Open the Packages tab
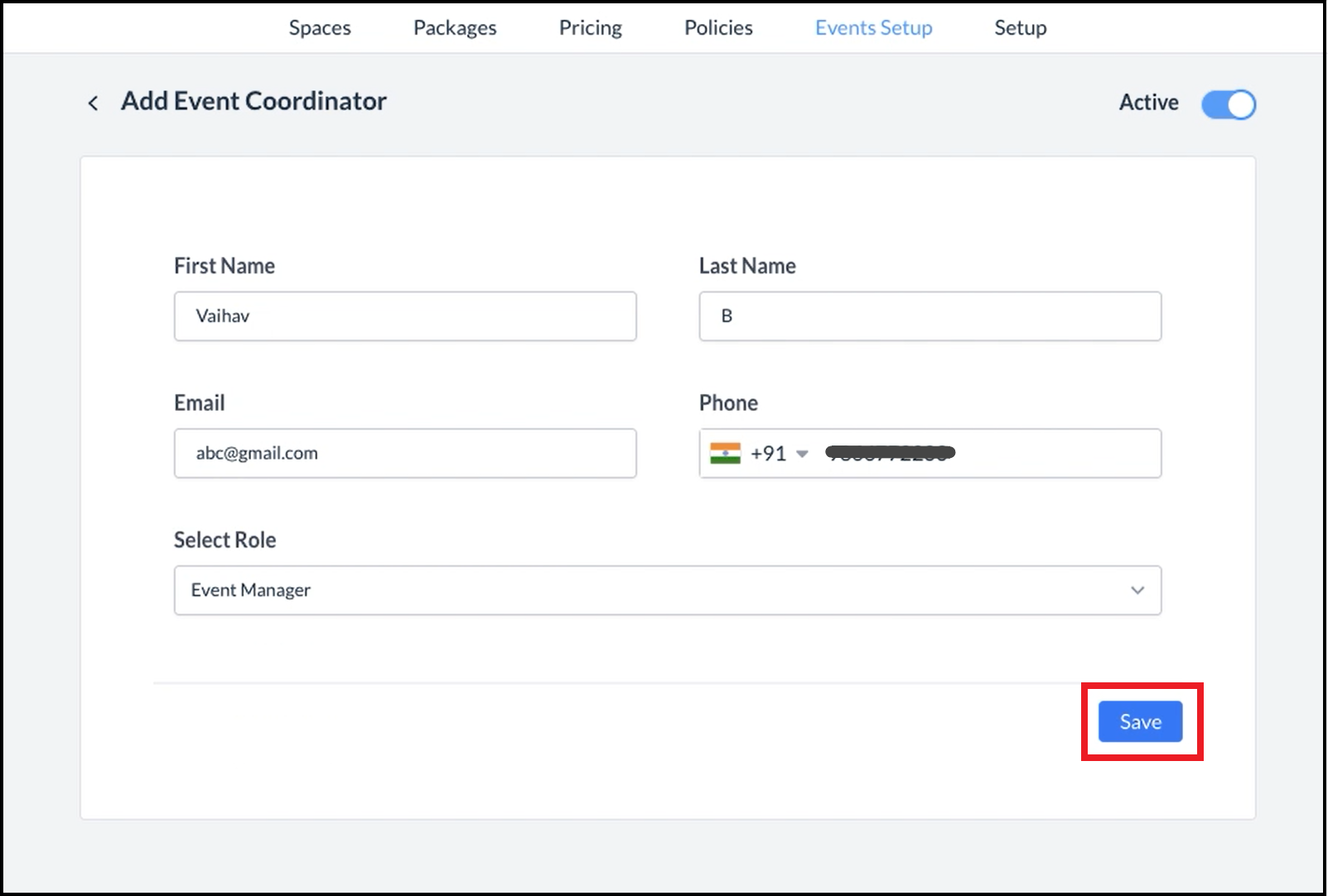Screen dimensions: 1328x896 (455, 28)
